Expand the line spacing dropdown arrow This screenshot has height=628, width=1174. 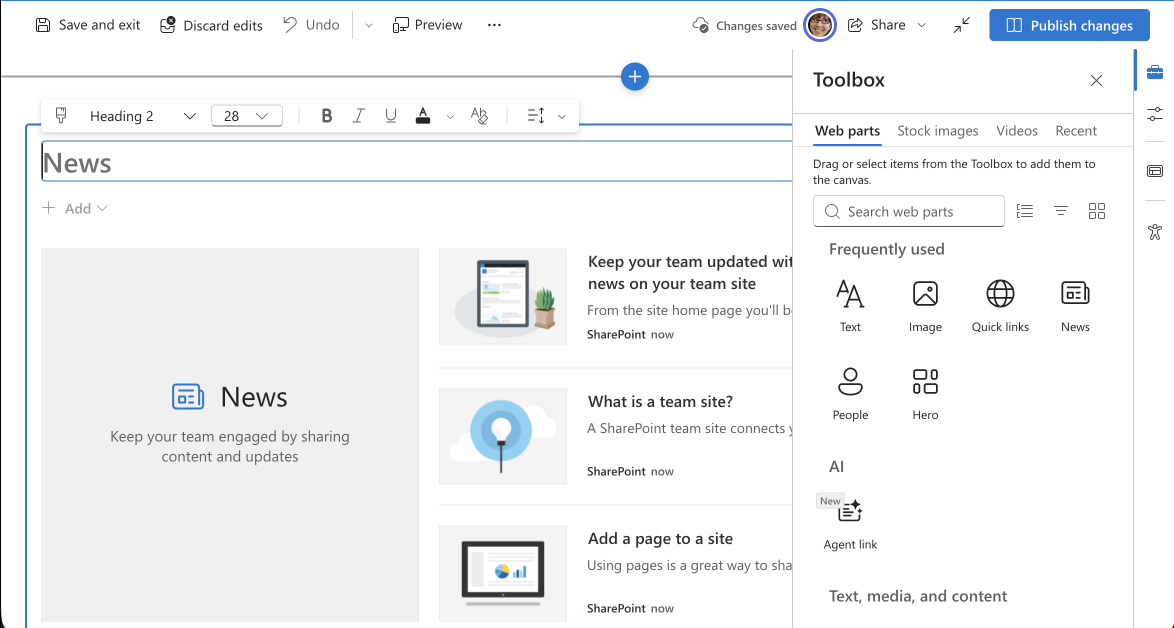click(x=562, y=116)
